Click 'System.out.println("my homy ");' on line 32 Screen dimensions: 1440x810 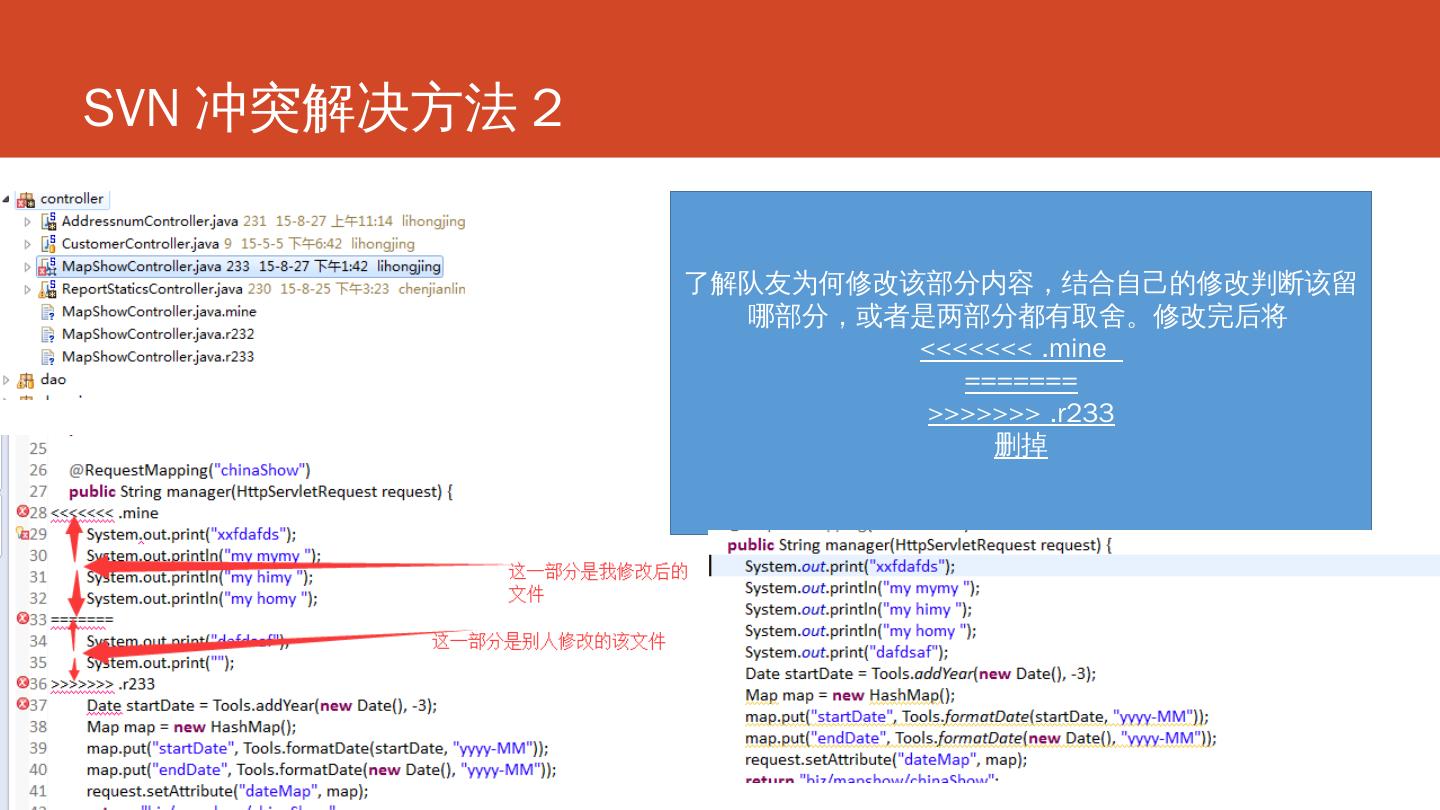(x=202, y=599)
